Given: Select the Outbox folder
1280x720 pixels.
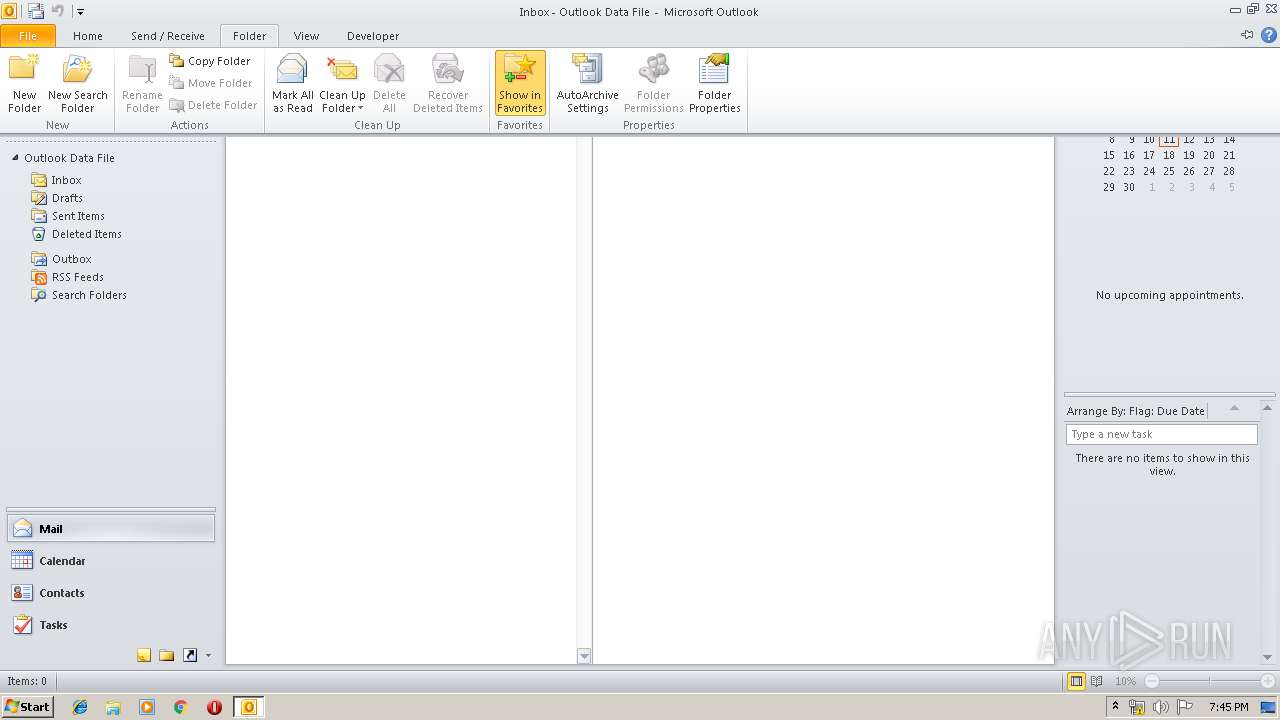Looking at the screenshot, I should click(x=72, y=259).
